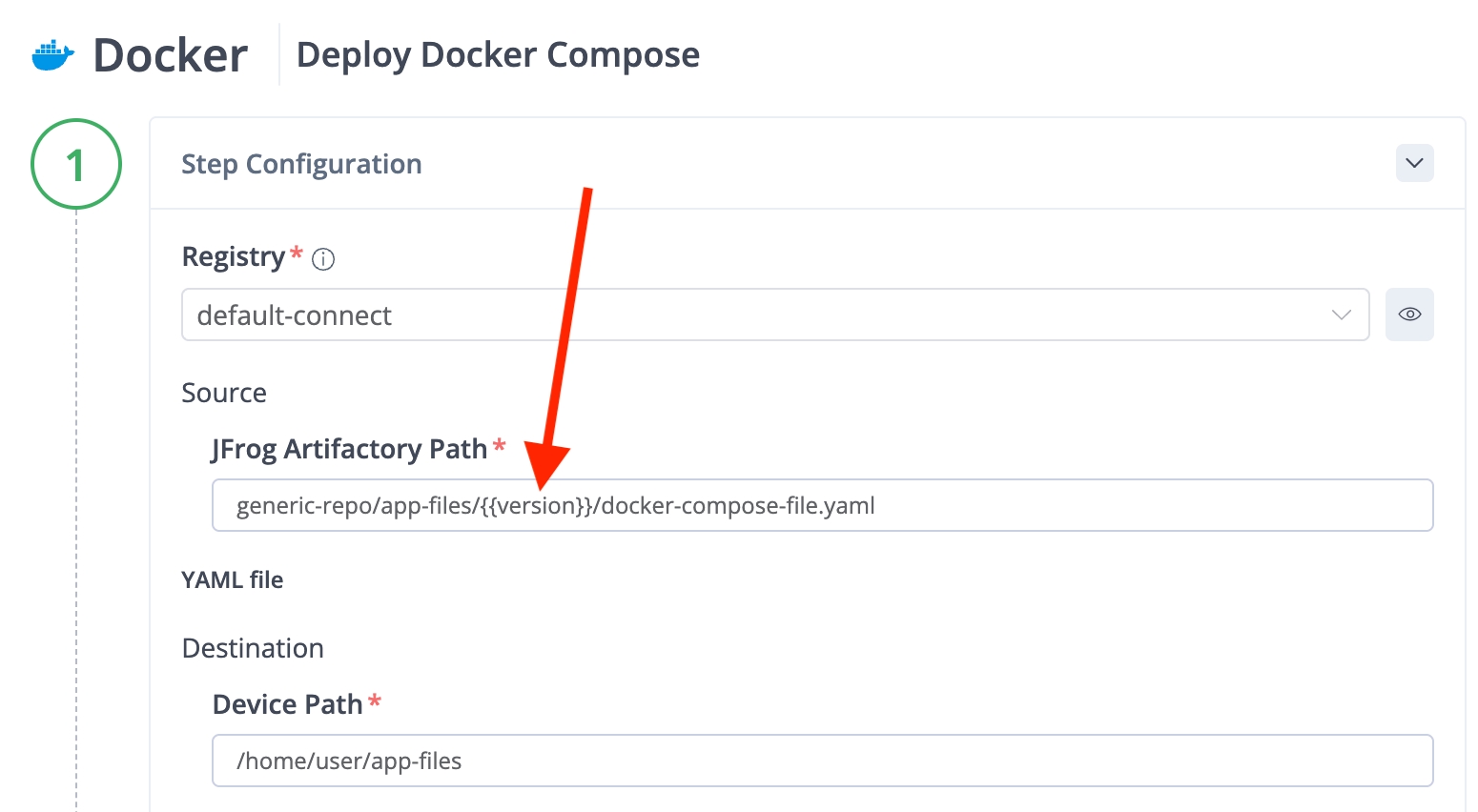Click the Step Configuration header title
The image size is (1478, 812).
pos(301,164)
